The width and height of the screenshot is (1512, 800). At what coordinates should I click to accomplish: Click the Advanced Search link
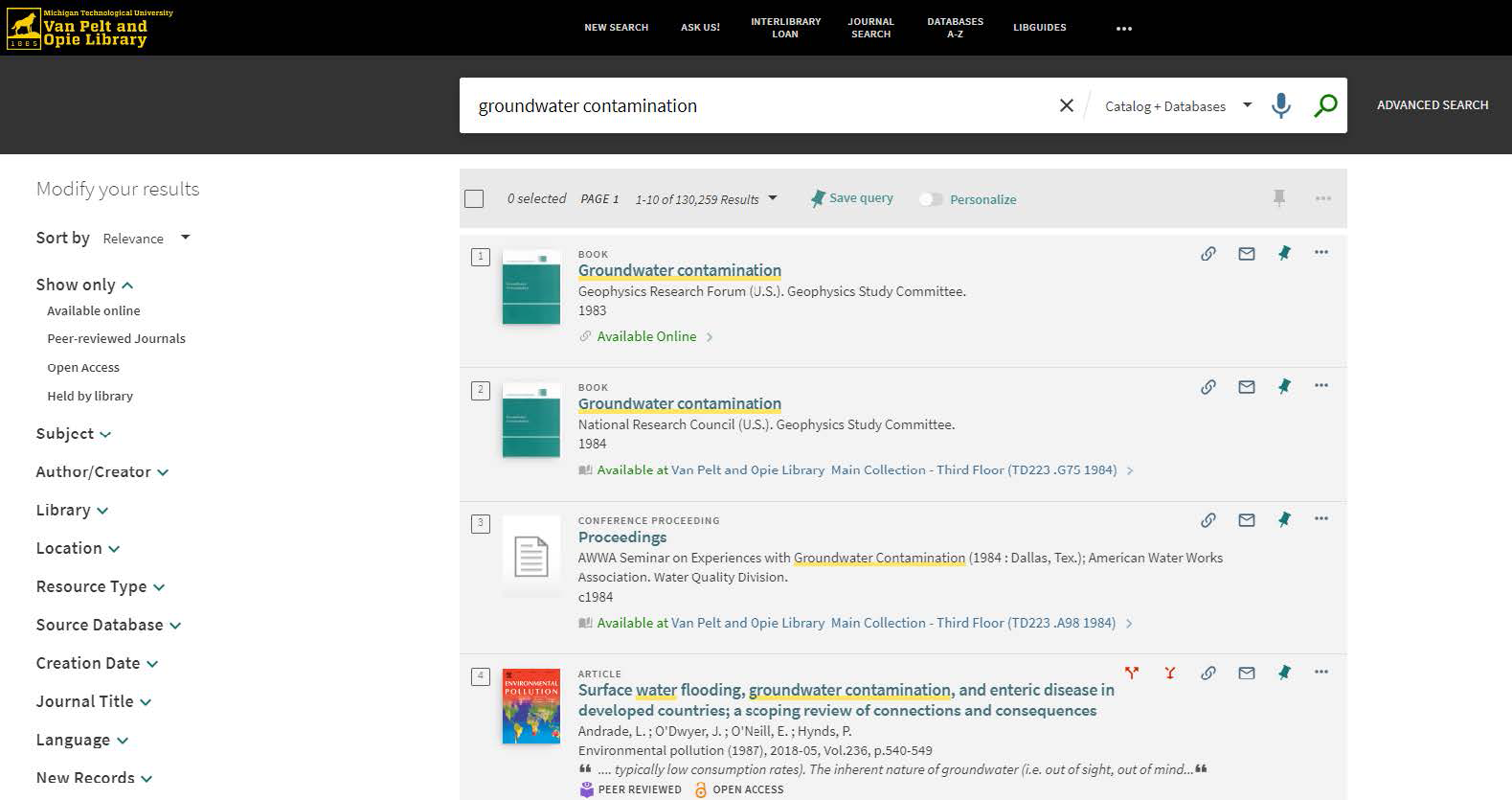click(1433, 105)
